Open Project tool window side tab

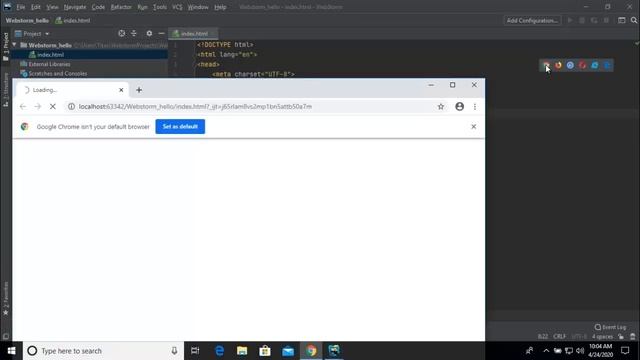pyautogui.click(x=6, y=47)
